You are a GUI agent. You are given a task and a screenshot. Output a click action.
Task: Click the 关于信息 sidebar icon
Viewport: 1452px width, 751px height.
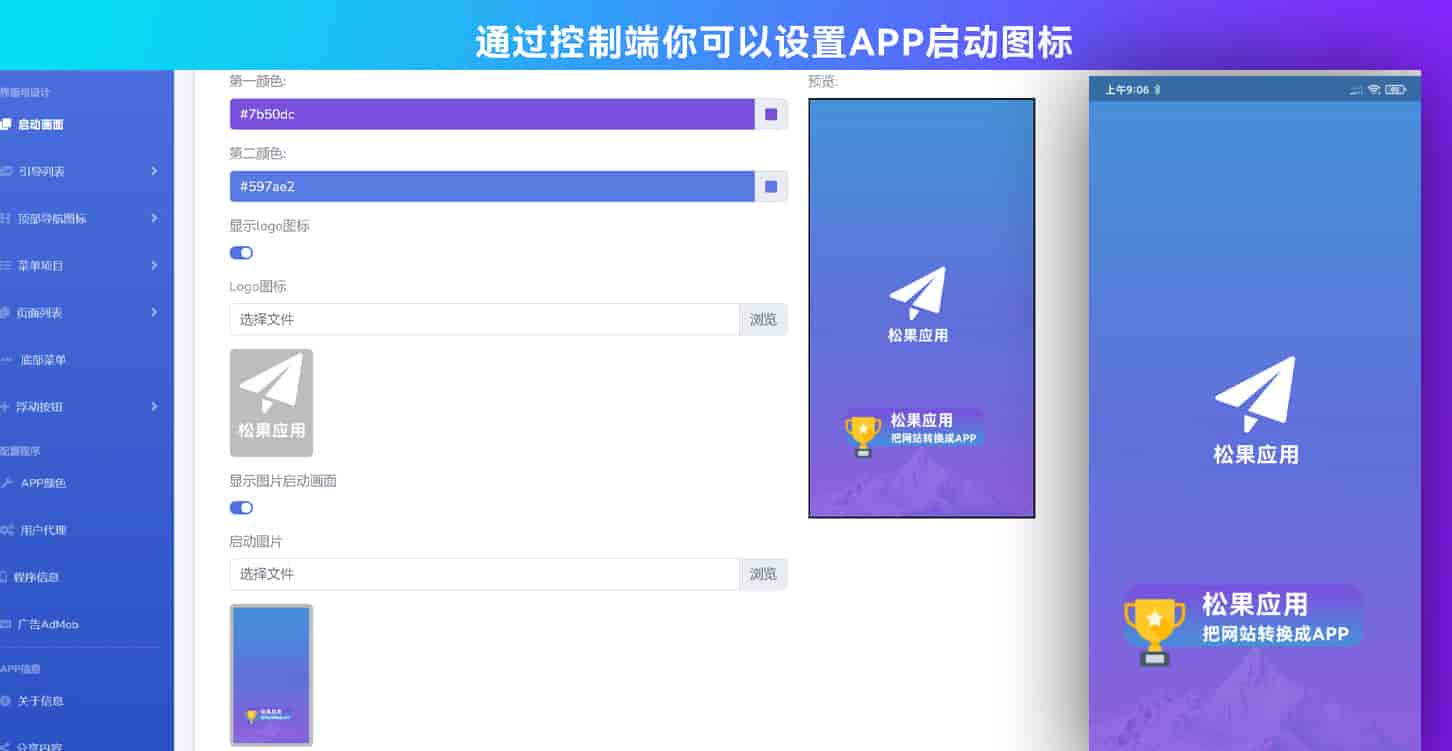pyautogui.click(x=5, y=701)
